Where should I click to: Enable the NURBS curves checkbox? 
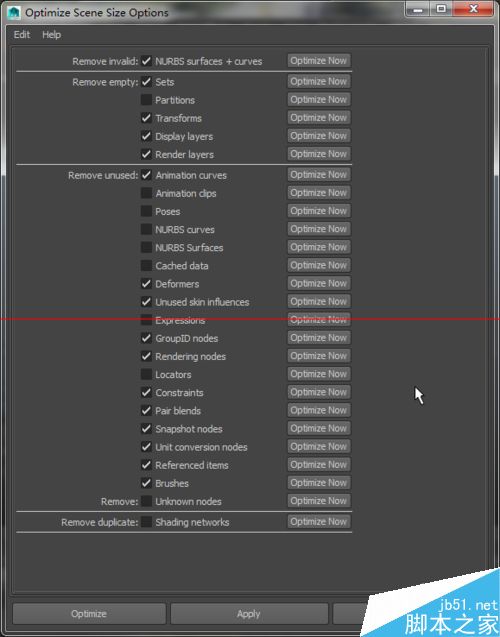pyautogui.click(x=146, y=230)
